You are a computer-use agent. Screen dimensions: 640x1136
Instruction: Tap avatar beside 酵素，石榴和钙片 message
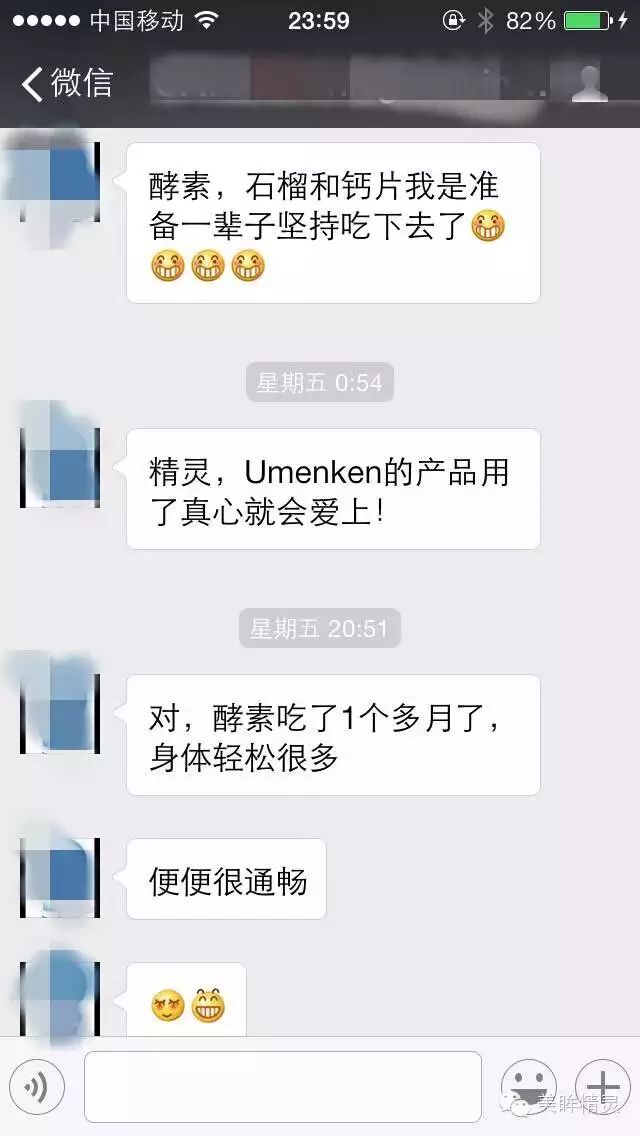(x=59, y=182)
